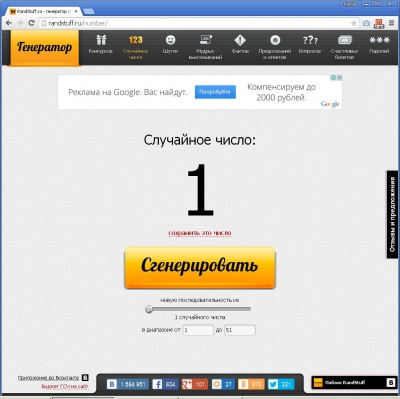Viewport: 400px width, 399px height.
Task: Select the 123 Случайных чисел generator
Action: point(135,47)
